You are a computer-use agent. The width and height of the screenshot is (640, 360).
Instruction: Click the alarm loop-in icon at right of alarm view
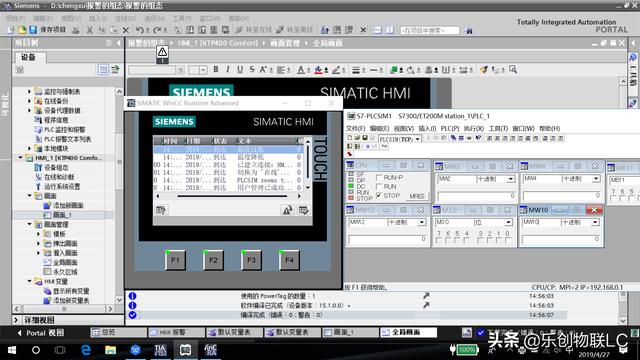tap(287, 210)
